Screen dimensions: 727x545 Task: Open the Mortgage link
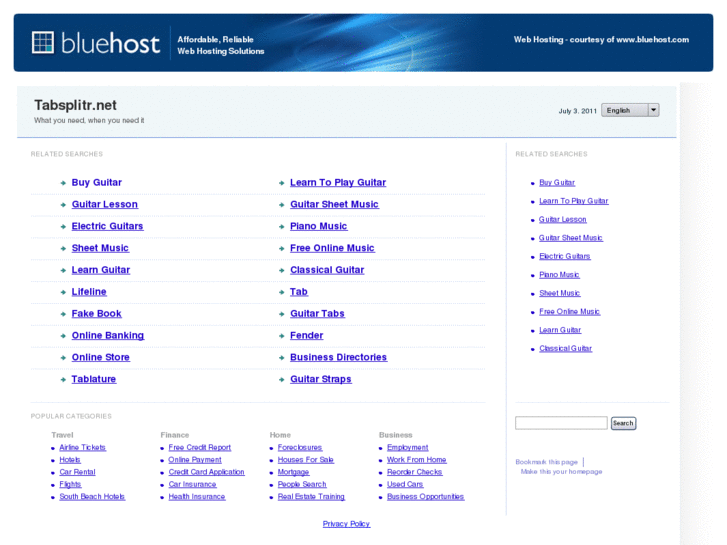[x=293, y=472]
